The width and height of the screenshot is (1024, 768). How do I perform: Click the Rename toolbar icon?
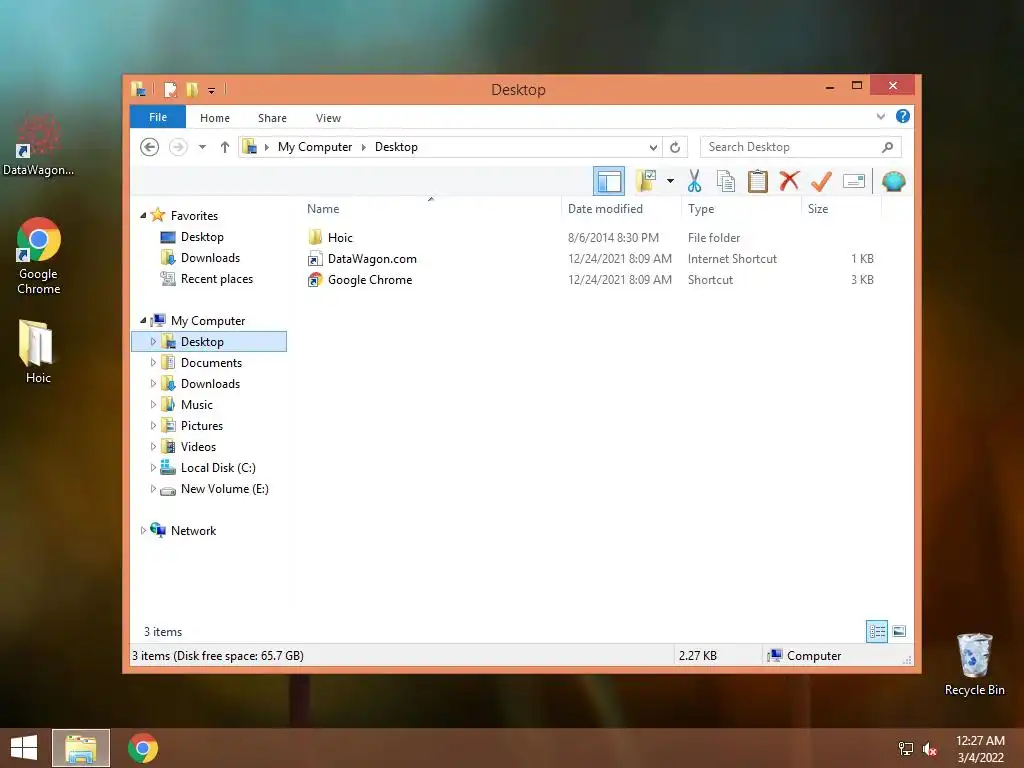(854, 181)
